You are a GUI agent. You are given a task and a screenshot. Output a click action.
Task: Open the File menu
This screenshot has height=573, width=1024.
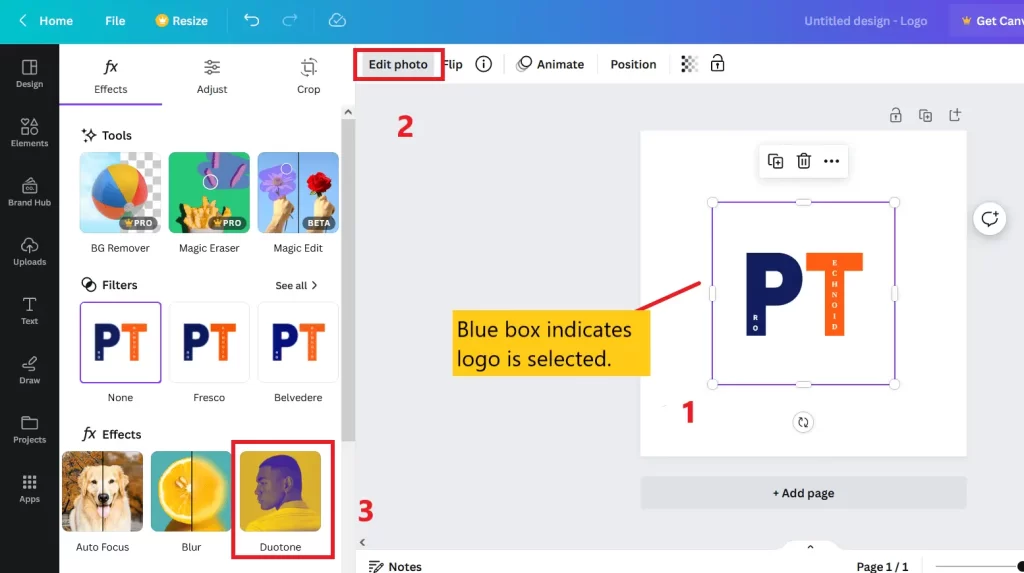[x=115, y=21]
